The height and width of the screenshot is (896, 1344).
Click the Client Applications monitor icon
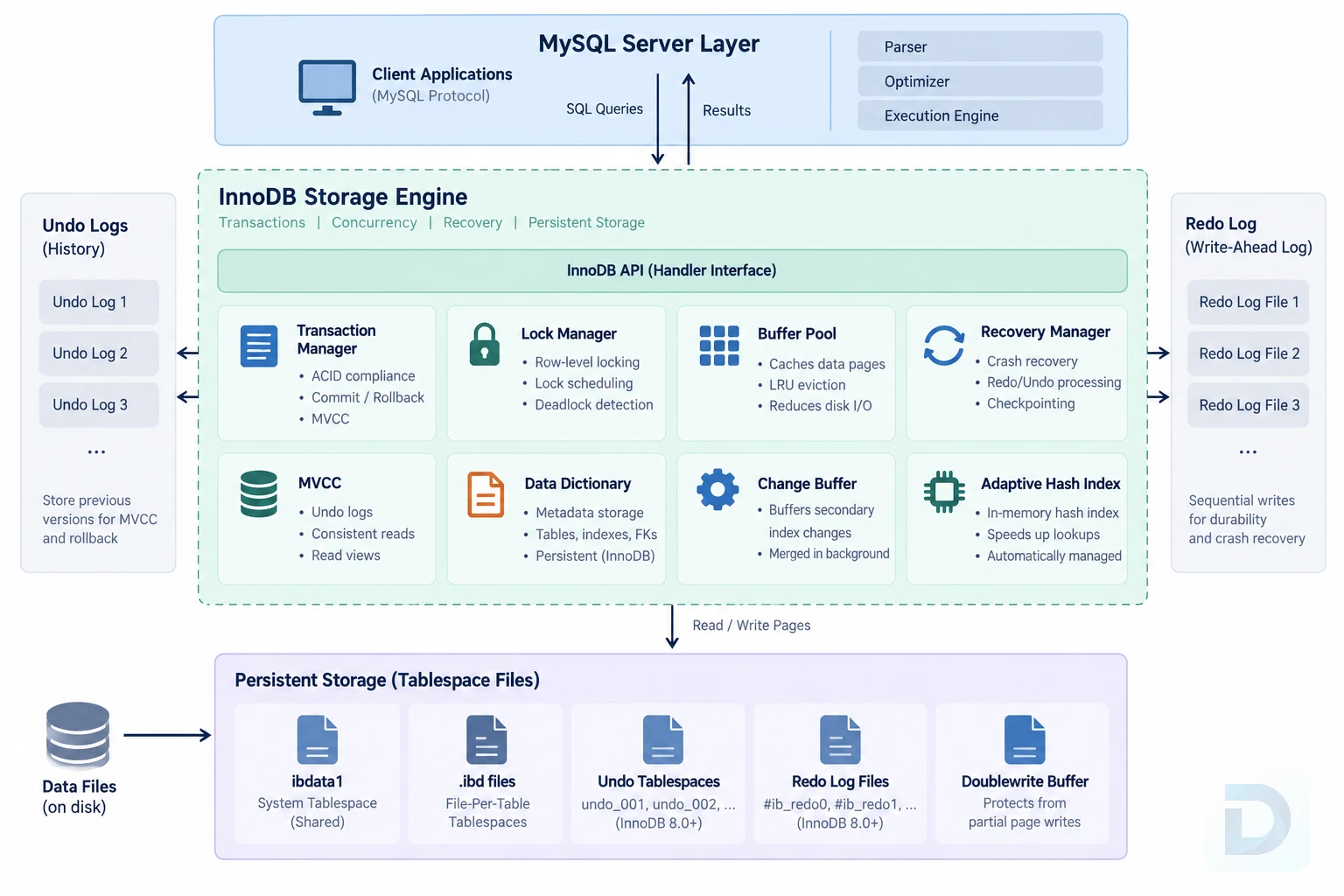[x=327, y=87]
